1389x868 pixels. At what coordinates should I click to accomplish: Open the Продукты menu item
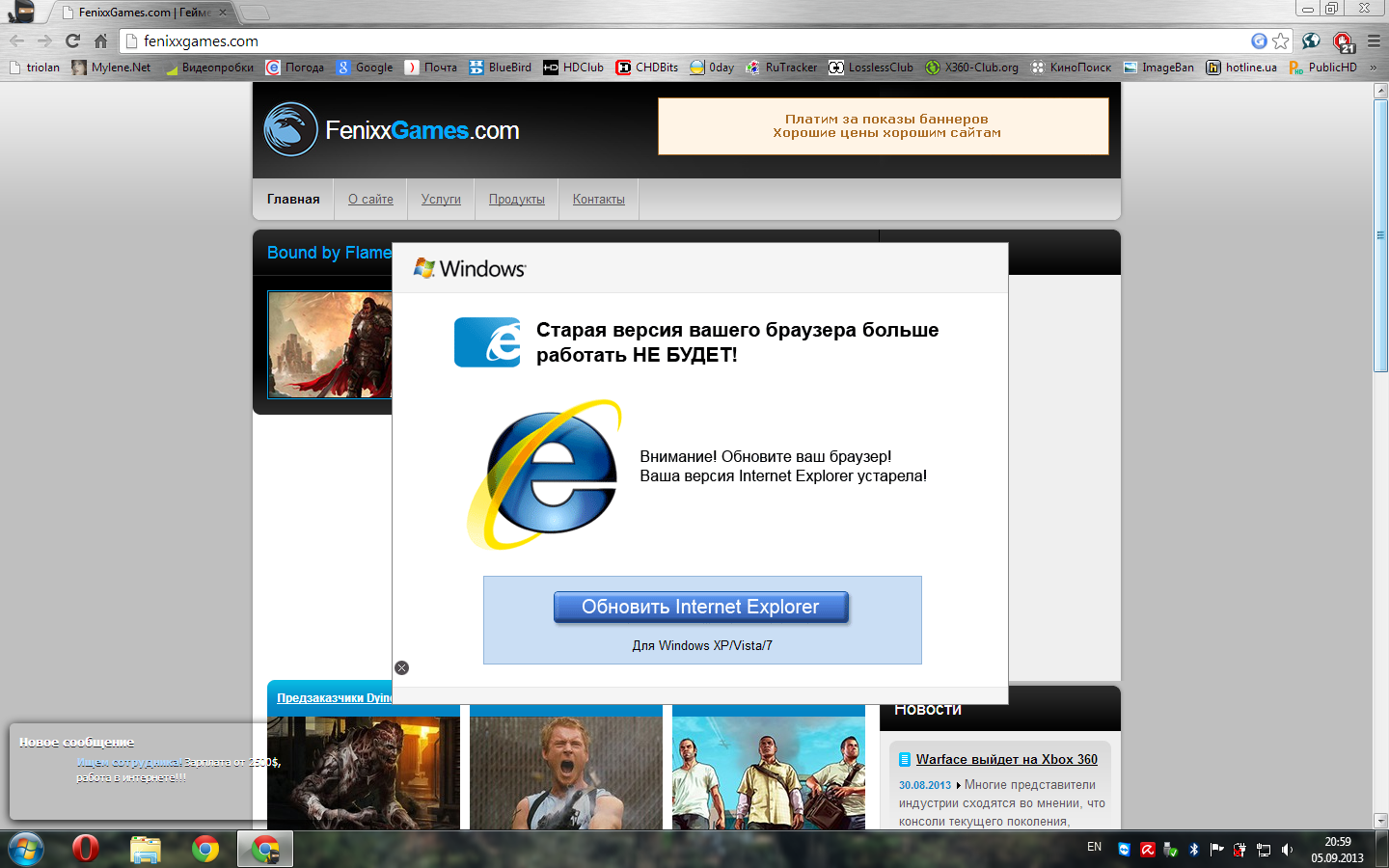coord(517,199)
